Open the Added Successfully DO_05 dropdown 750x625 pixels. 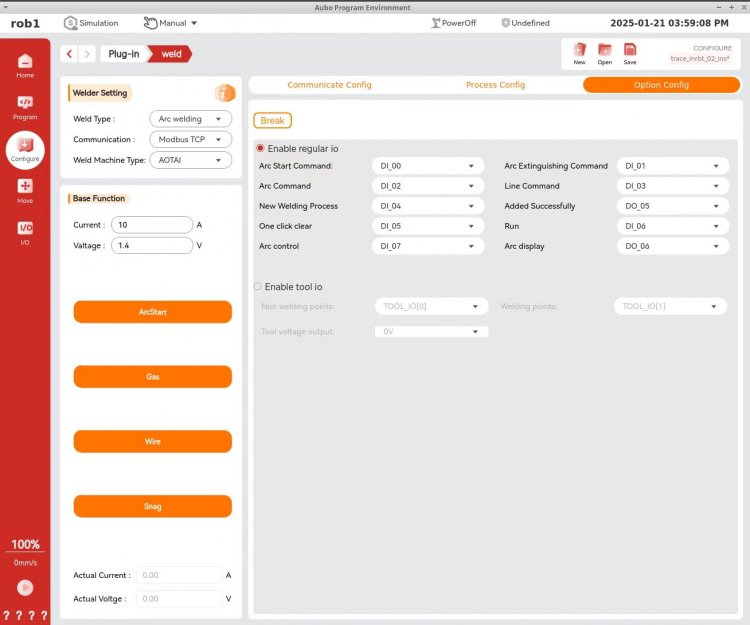tap(673, 206)
